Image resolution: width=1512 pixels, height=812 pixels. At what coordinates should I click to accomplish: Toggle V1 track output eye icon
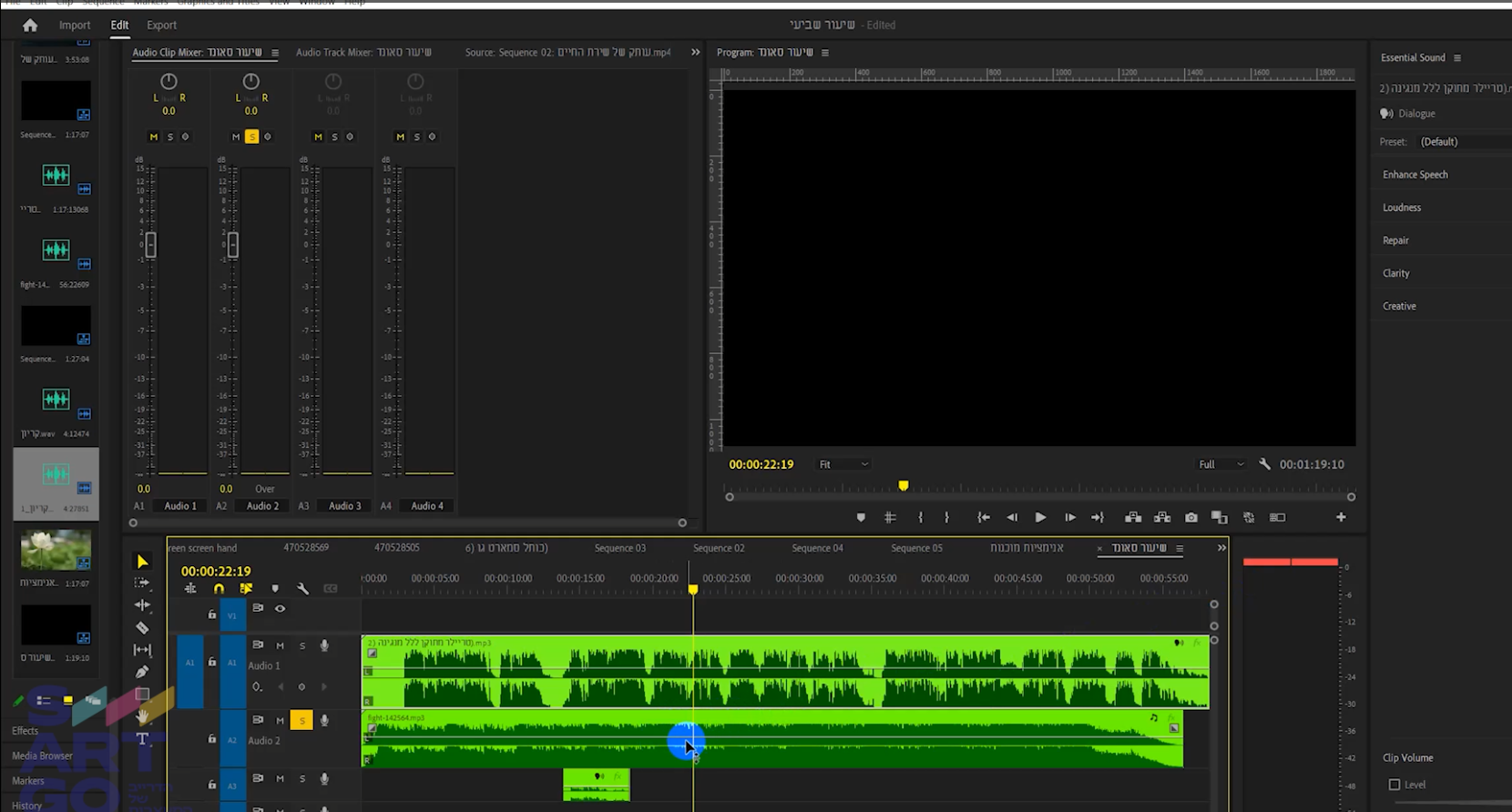(280, 608)
